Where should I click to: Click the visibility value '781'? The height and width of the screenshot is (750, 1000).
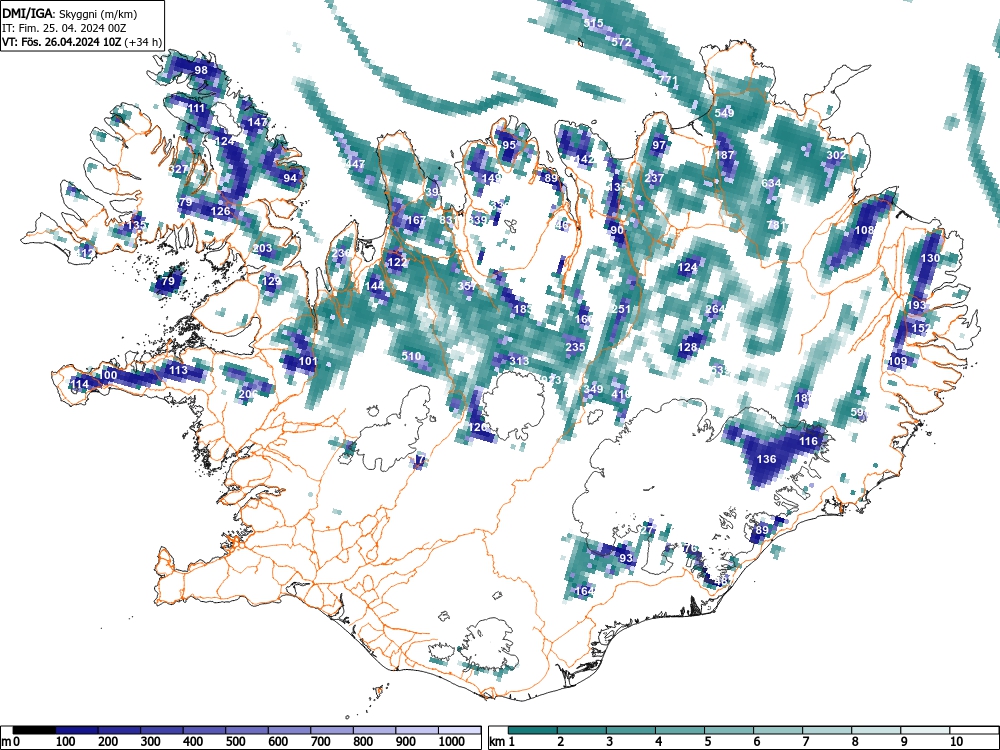(776, 225)
